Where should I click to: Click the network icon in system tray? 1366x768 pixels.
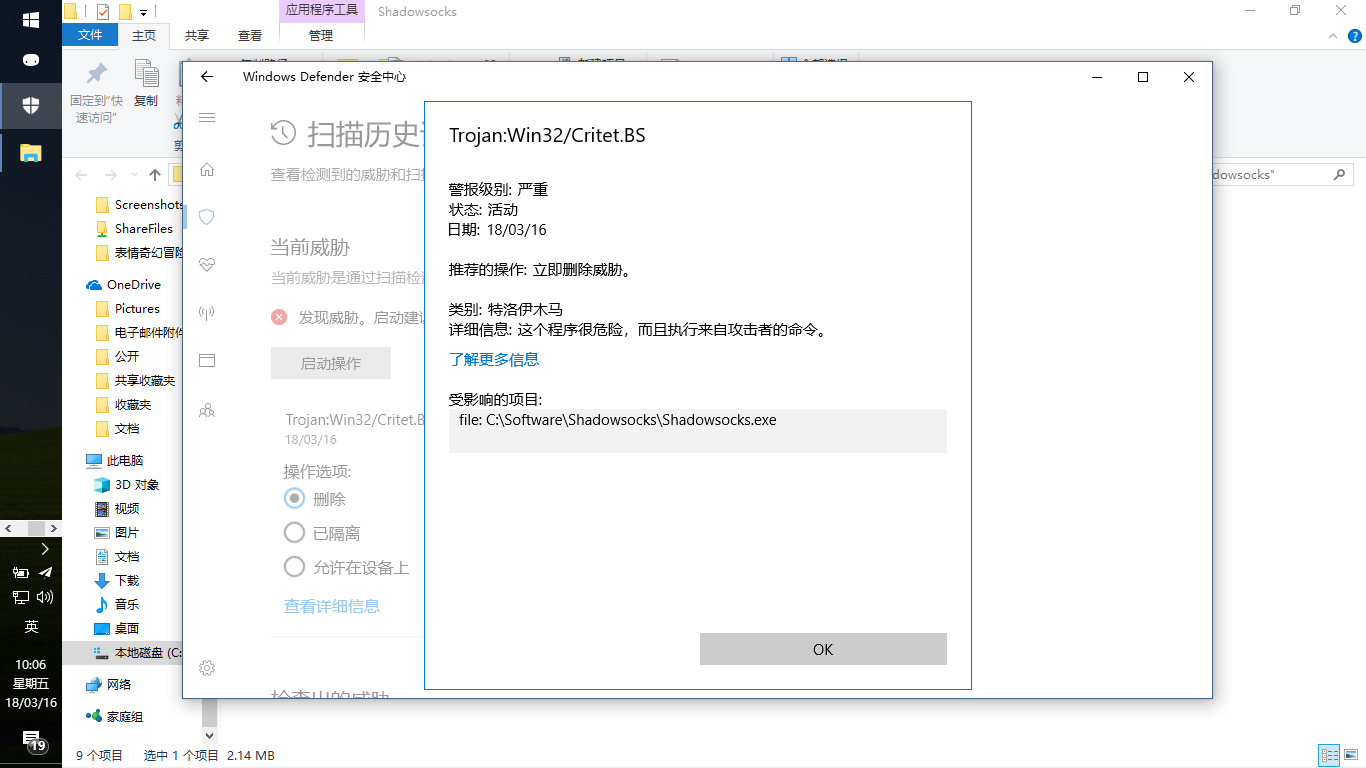[x=20, y=597]
